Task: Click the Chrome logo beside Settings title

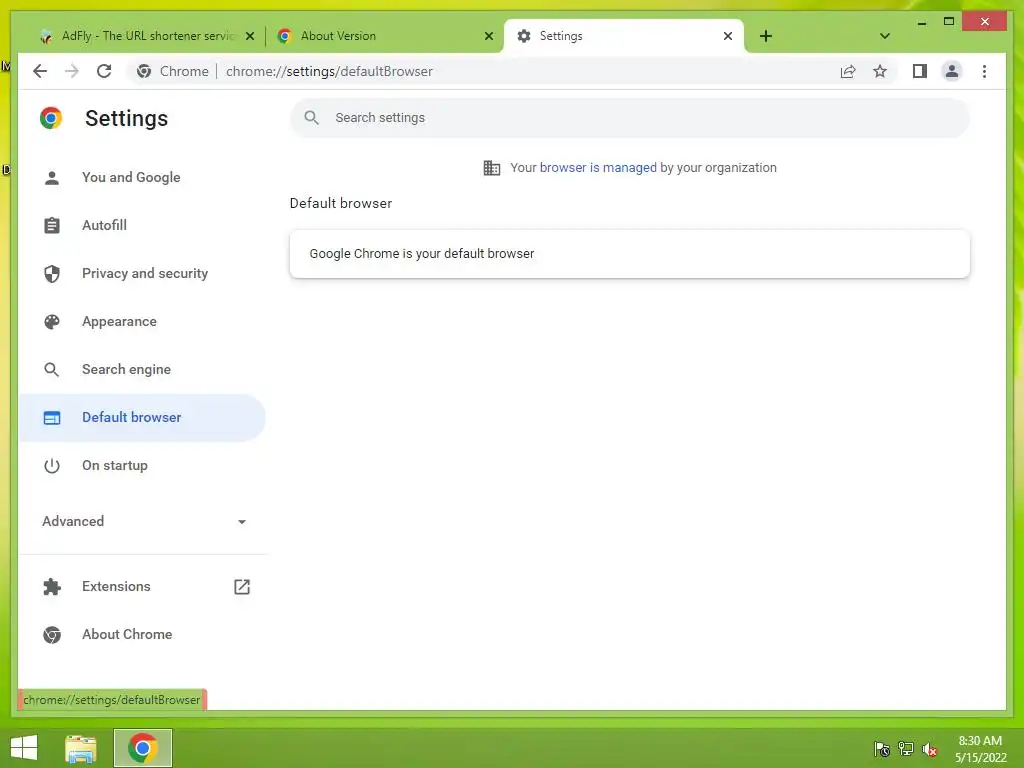Action: [x=51, y=118]
